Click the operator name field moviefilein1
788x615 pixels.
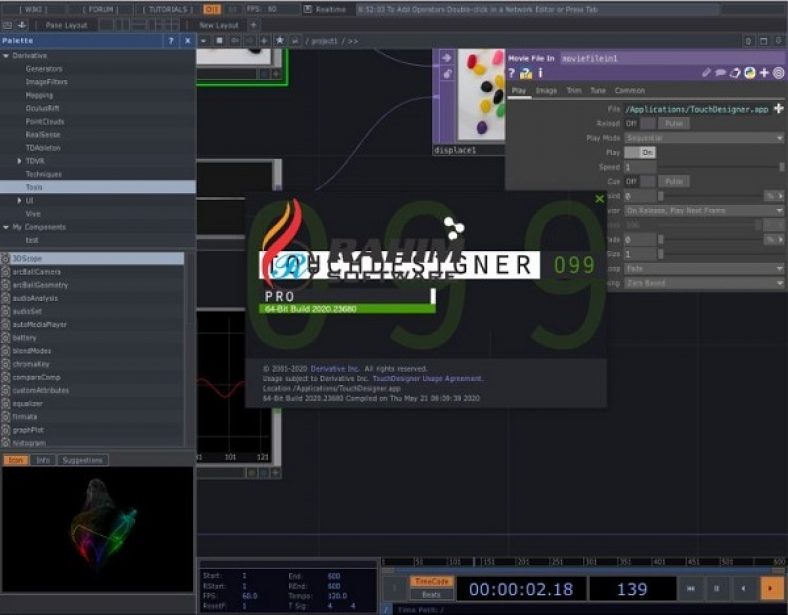pos(673,58)
